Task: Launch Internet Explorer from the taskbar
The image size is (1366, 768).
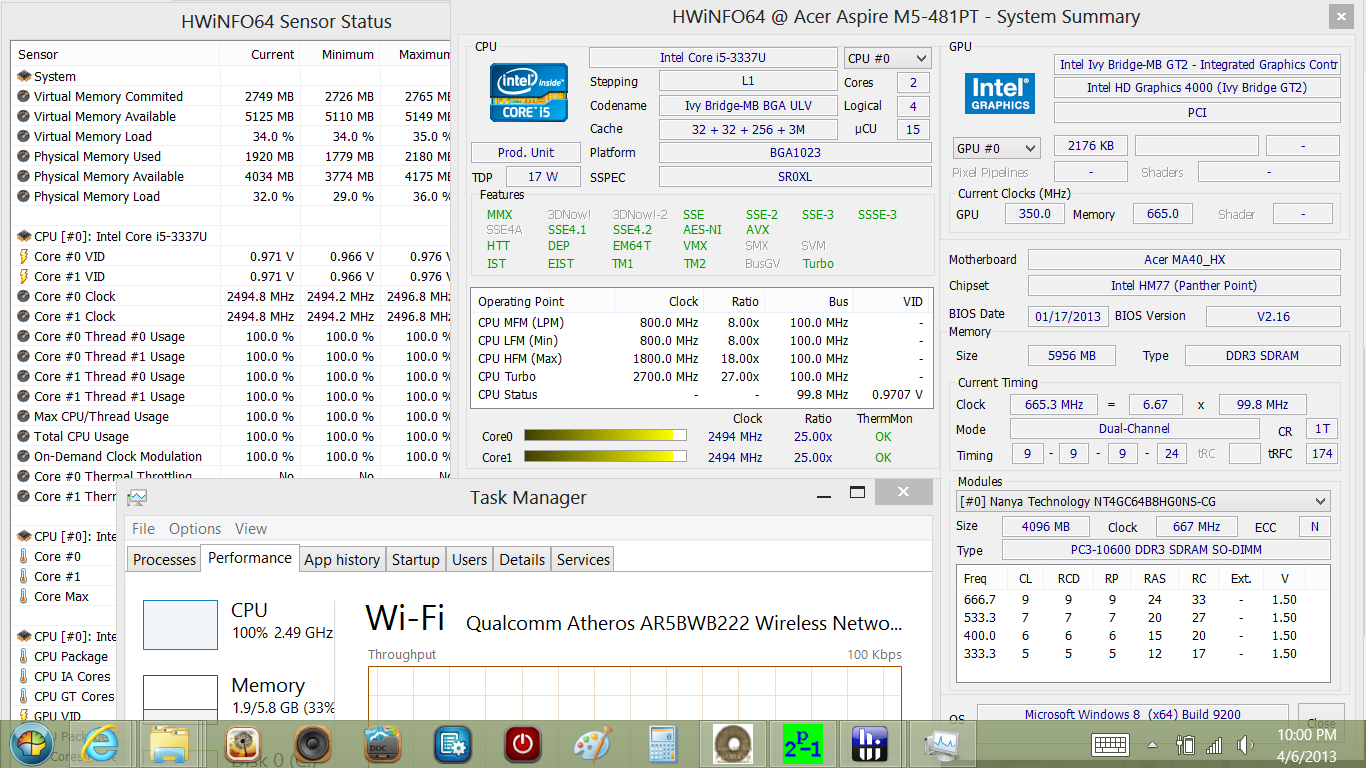Action: [x=100, y=744]
